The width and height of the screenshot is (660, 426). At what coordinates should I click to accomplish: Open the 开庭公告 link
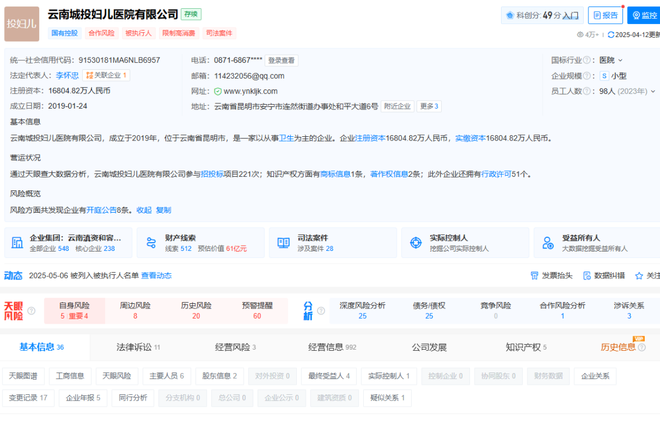tap(101, 210)
